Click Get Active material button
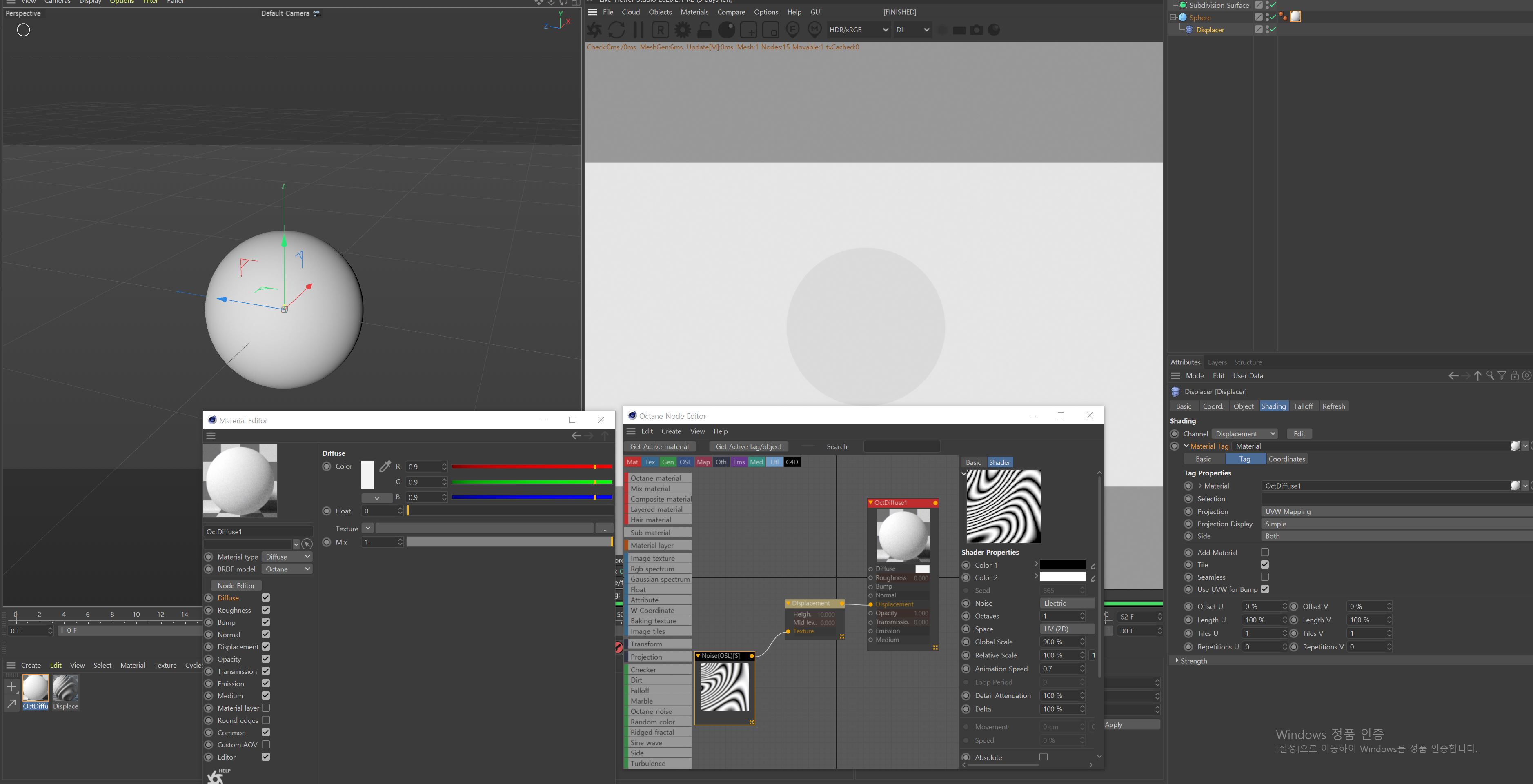The image size is (1533, 784). (x=659, y=446)
